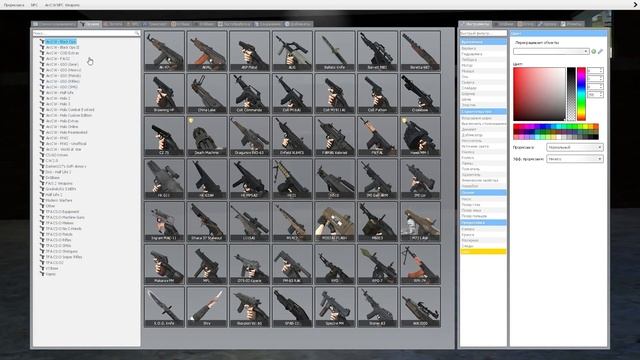
Task: Click the magnifier icon in weapon search
Action: [137, 33]
